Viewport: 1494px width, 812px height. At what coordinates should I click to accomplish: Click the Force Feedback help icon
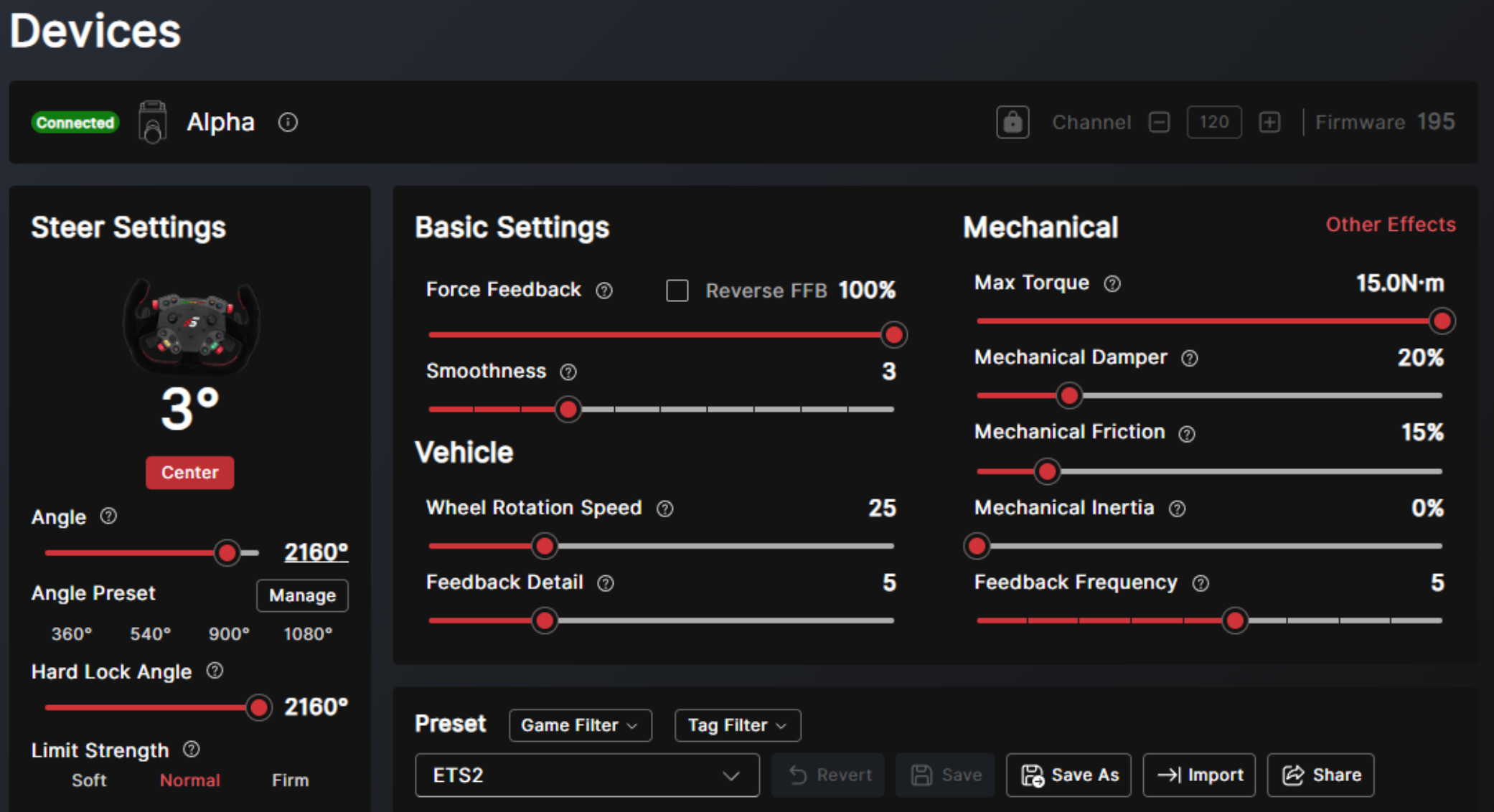(604, 291)
